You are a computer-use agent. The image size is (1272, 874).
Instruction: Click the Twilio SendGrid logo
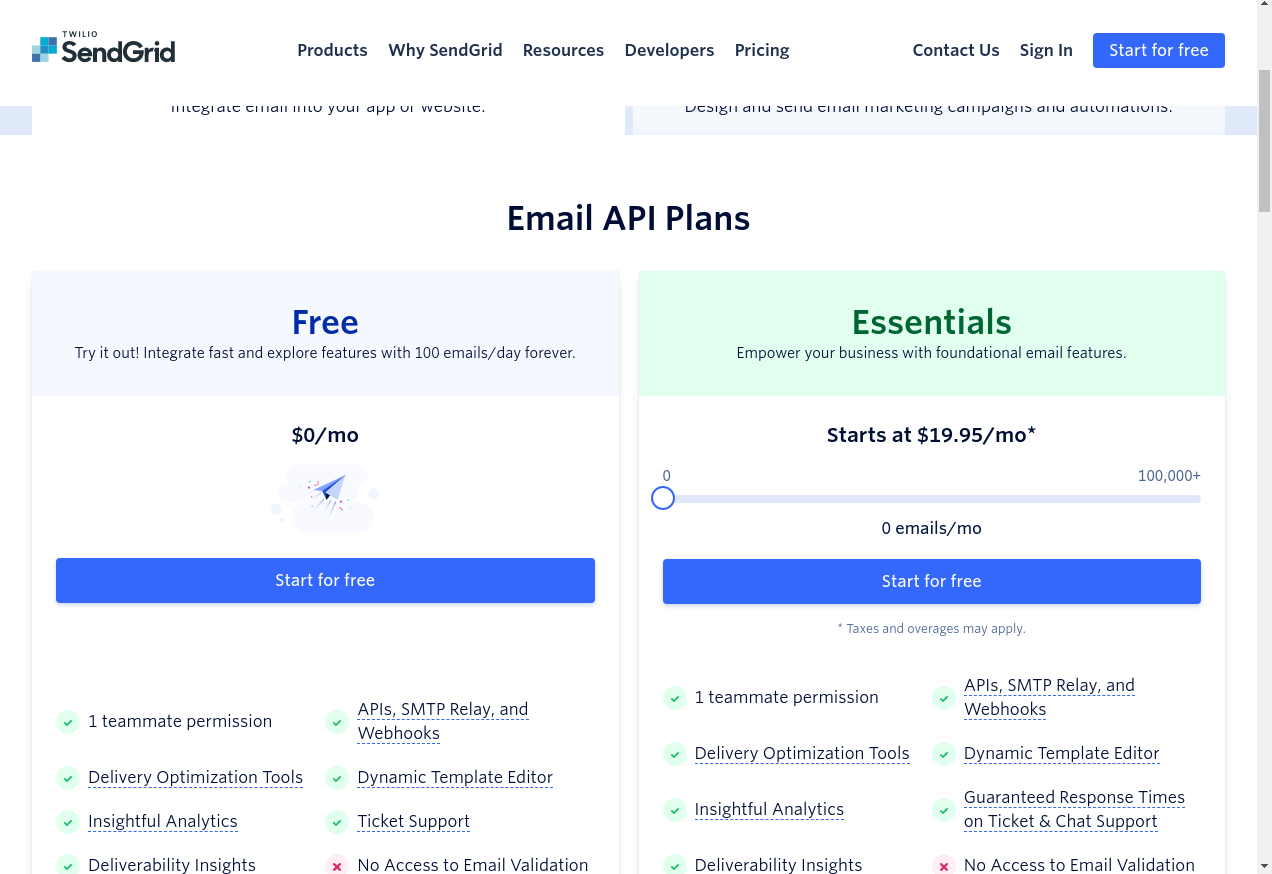[104, 48]
